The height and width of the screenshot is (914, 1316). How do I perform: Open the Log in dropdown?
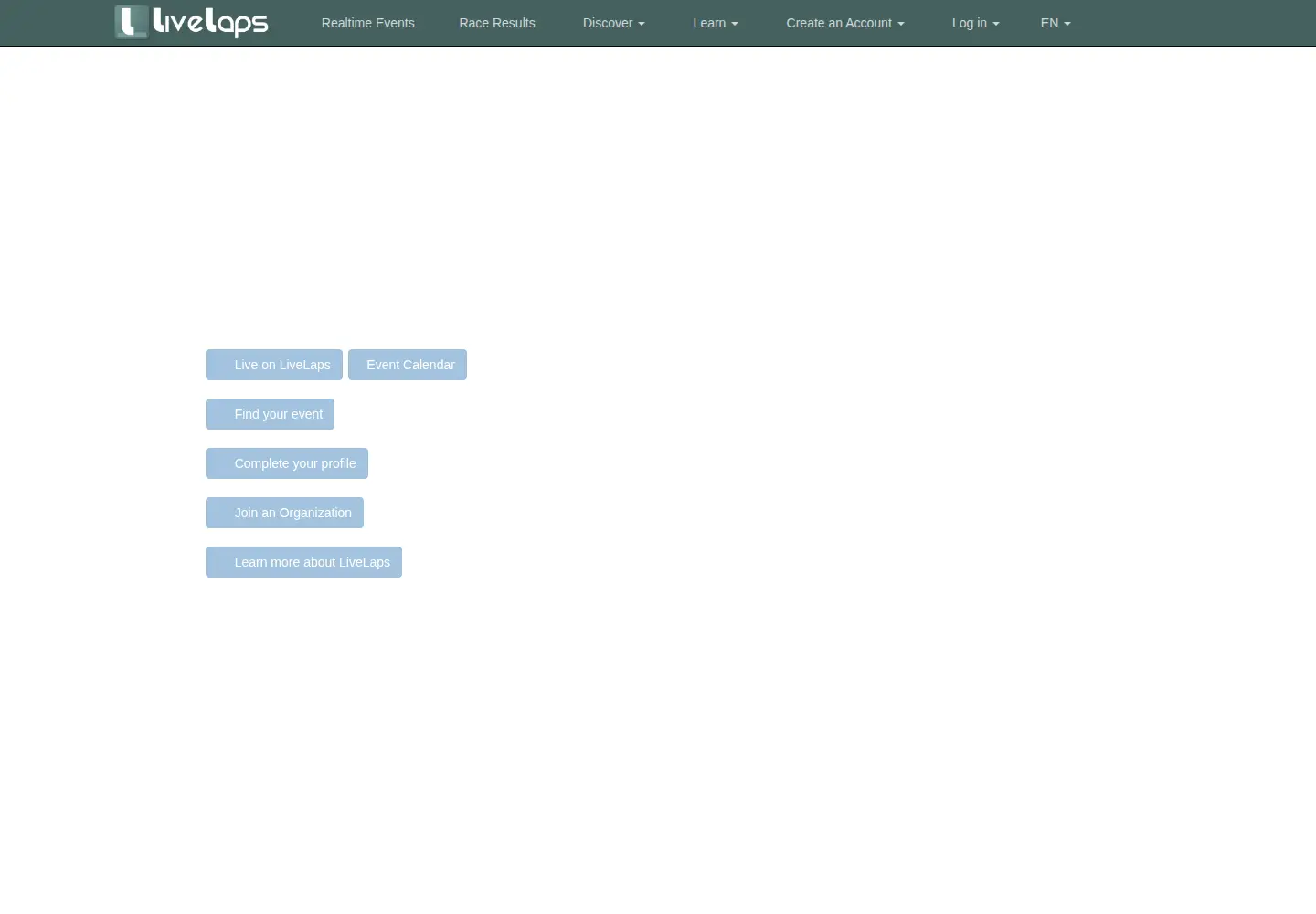point(976,23)
